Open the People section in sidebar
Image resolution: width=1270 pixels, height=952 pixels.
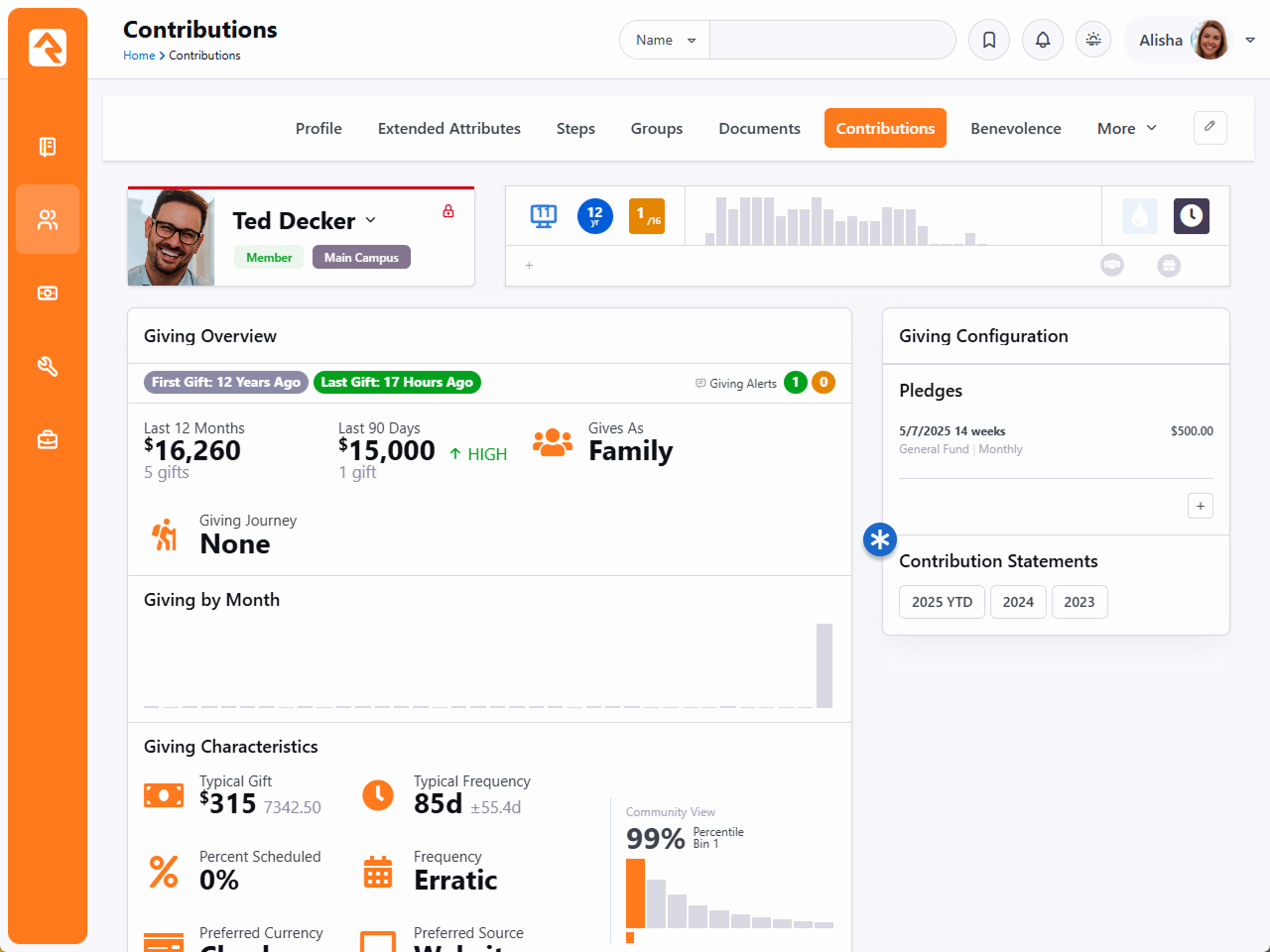pyautogui.click(x=48, y=219)
